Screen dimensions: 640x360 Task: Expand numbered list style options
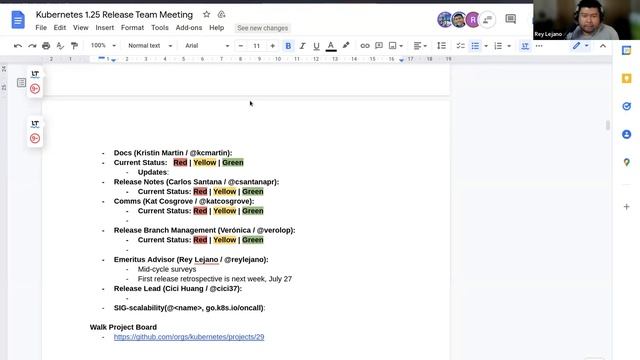[509, 46]
